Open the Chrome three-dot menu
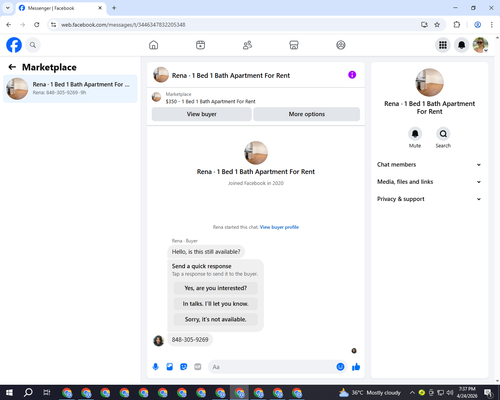Image resolution: width=500 pixels, height=400 pixels. point(491,25)
